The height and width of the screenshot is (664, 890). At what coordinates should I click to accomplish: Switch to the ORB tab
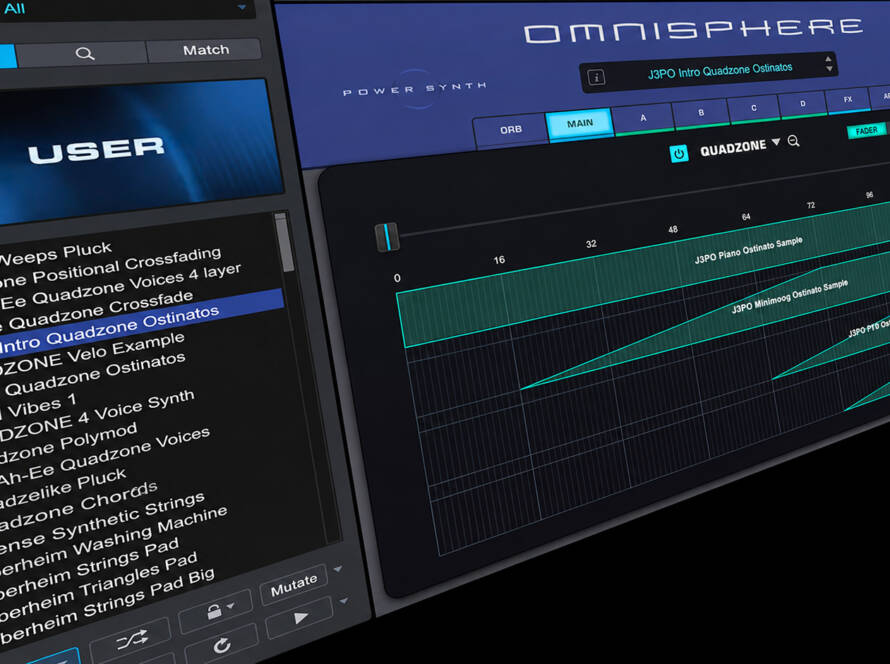(511, 129)
